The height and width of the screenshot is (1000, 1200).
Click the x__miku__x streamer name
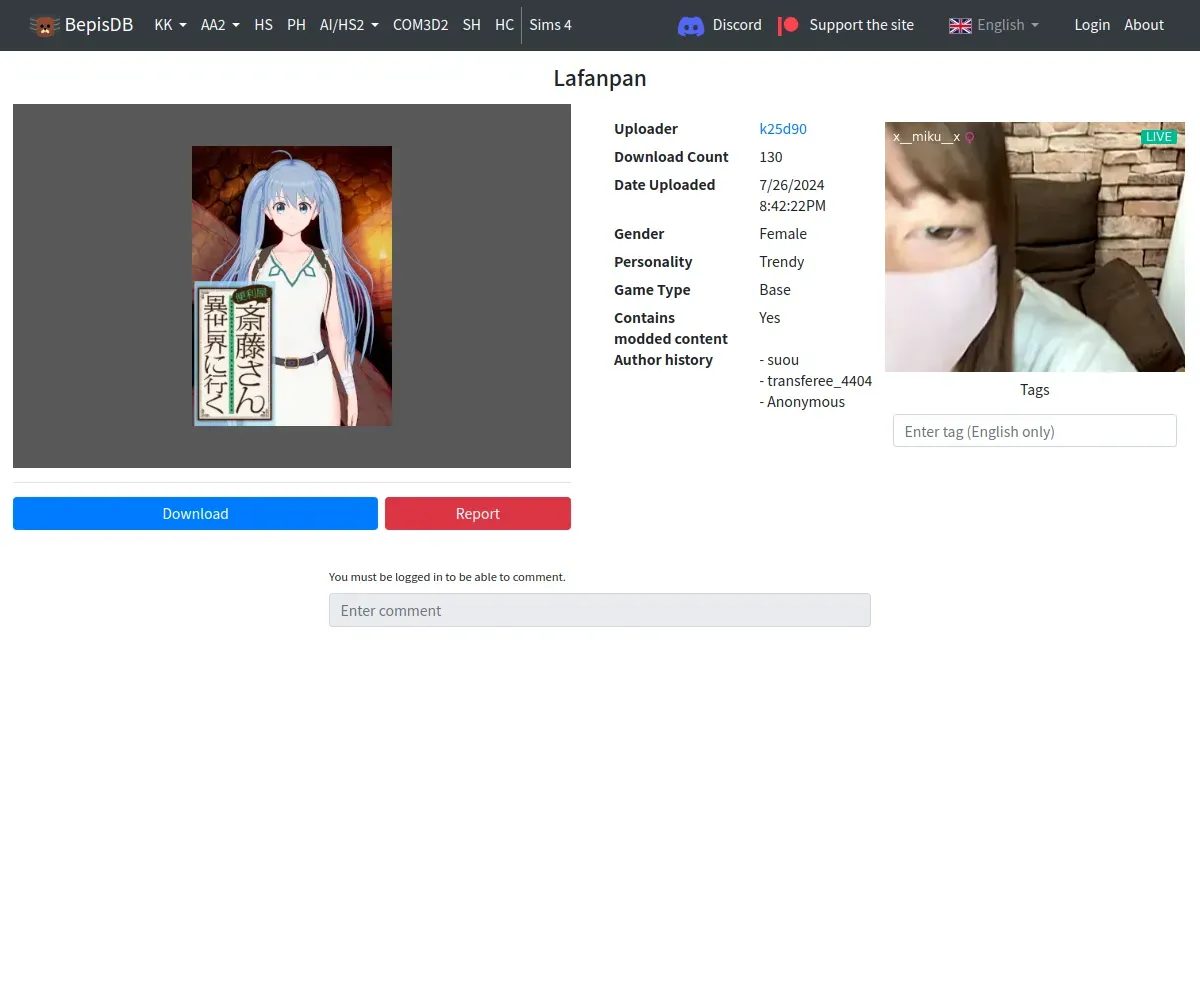[926, 137]
